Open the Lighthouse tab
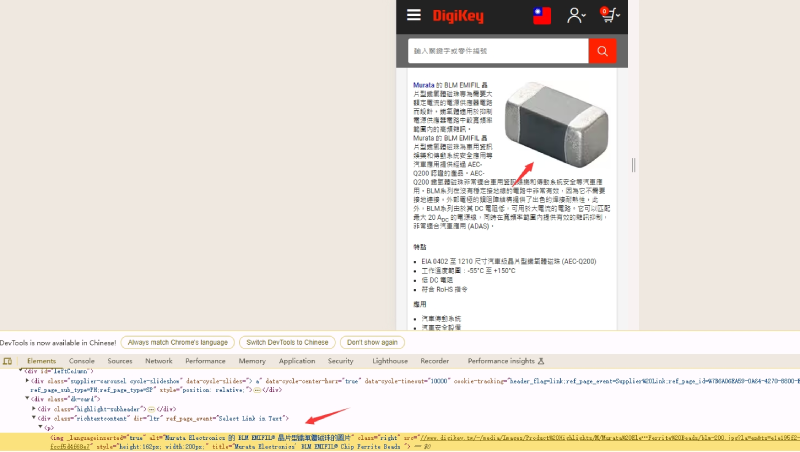800x452 pixels. 390,361
